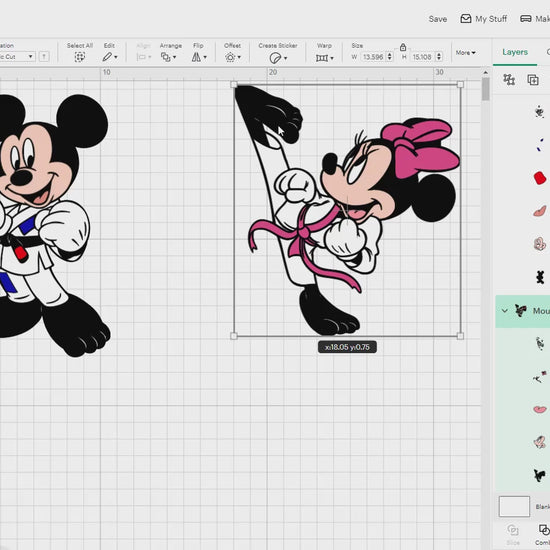Open the Edit pencil menu
Image resolution: width=550 pixels, height=550 pixels.
(x=109, y=57)
